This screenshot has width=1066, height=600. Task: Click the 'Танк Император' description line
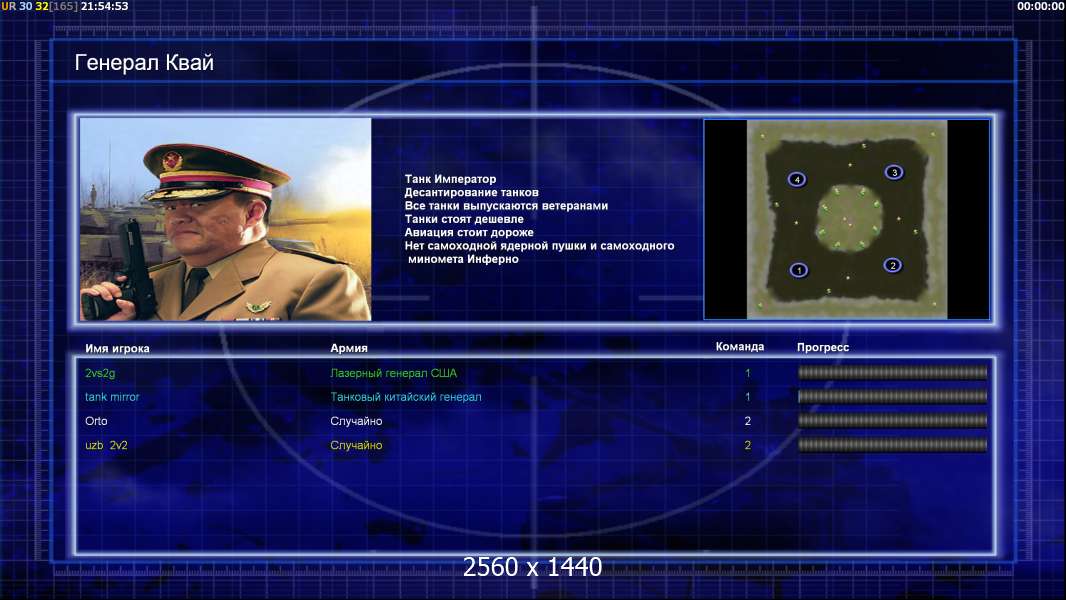[x=450, y=179]
